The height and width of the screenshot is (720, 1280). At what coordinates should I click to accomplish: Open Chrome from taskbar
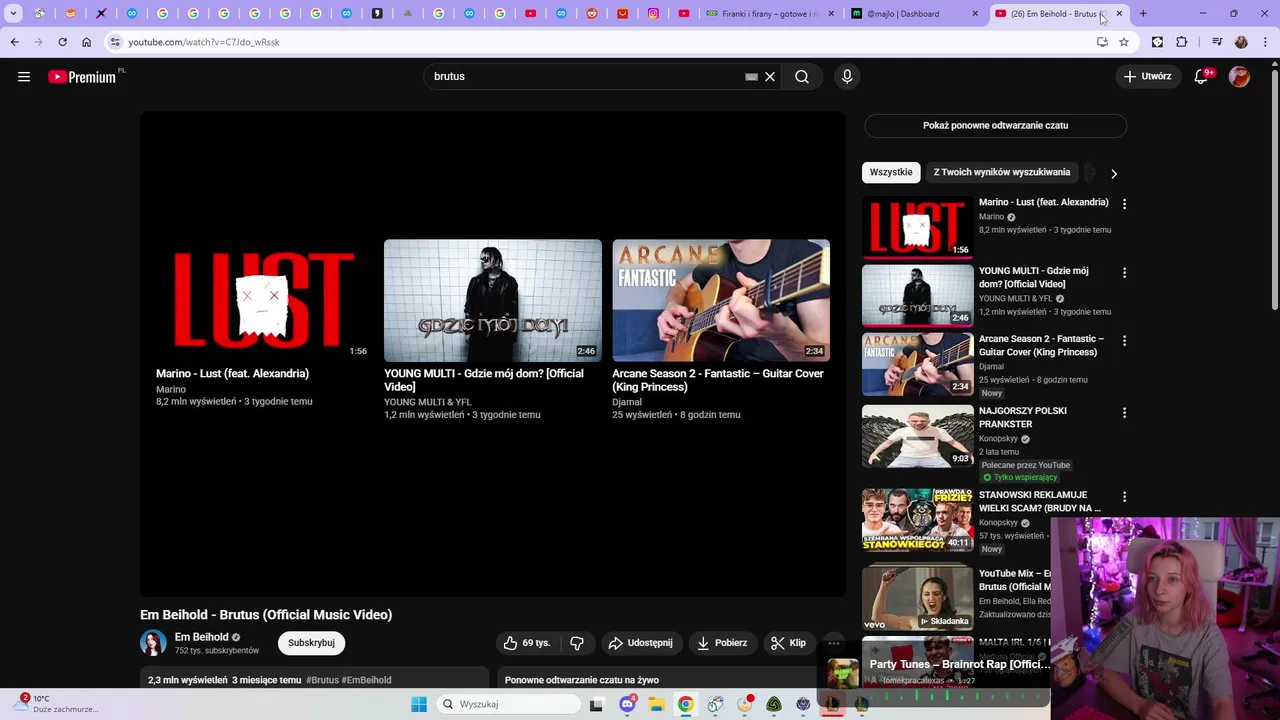[685, 704]
